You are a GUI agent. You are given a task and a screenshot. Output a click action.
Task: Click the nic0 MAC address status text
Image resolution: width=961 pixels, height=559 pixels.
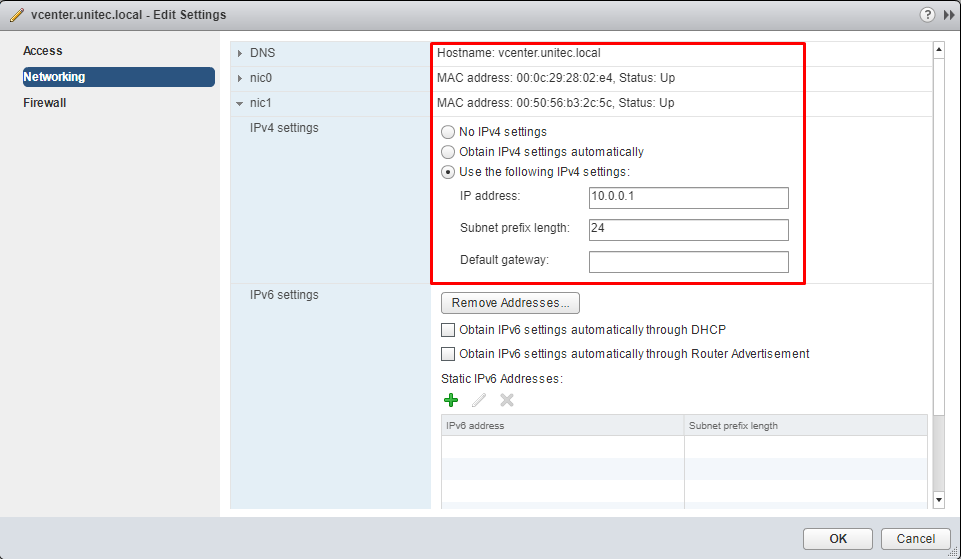(556, 78)
